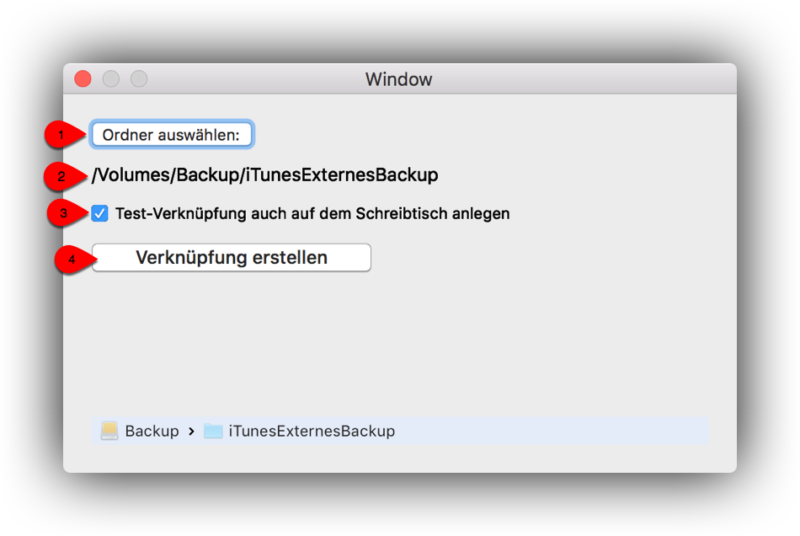Click 'iTunesExternesBackup' name in path bar
The image size is (800, 536).
[x=312, y=431]
